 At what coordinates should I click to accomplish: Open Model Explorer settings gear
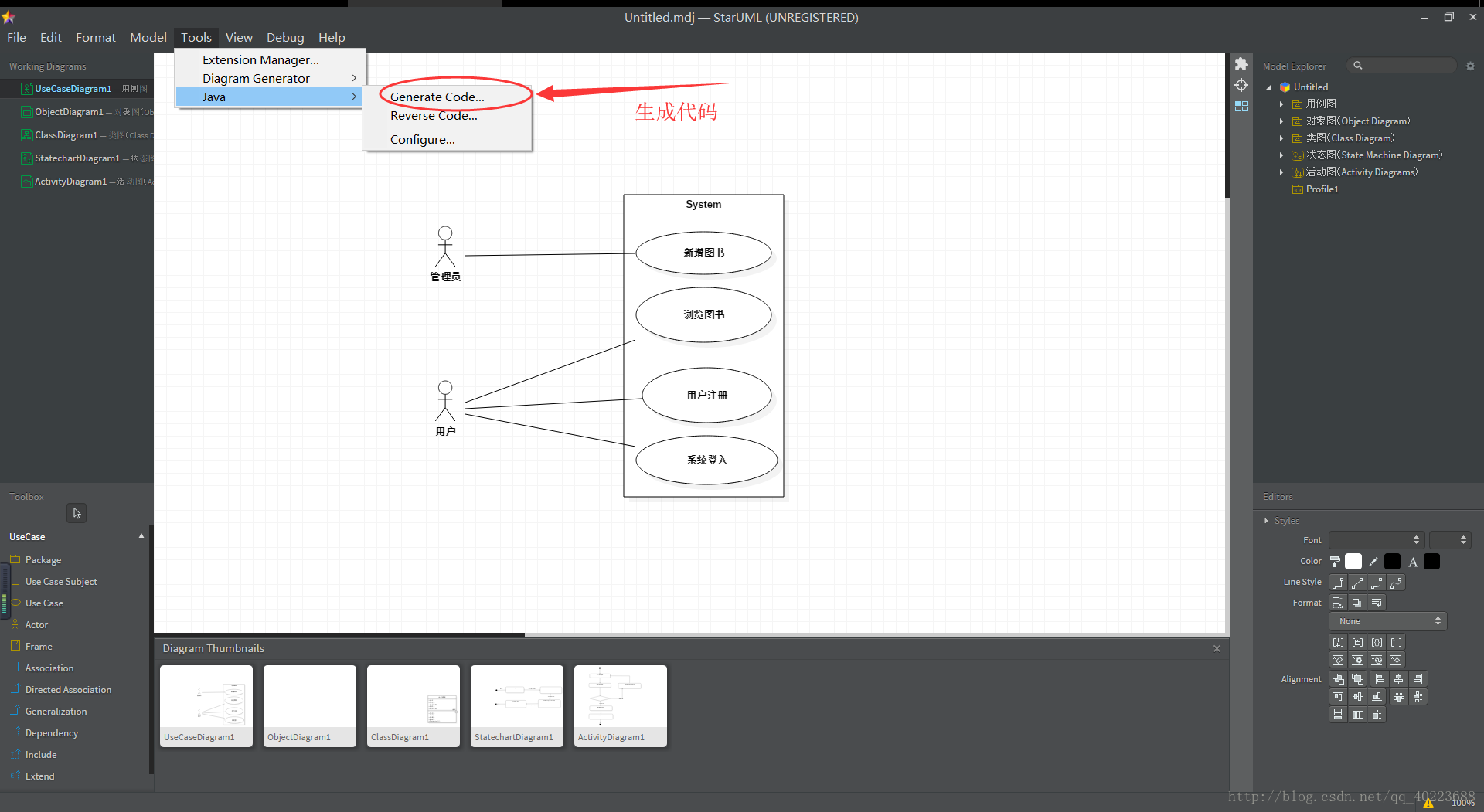1470,66
